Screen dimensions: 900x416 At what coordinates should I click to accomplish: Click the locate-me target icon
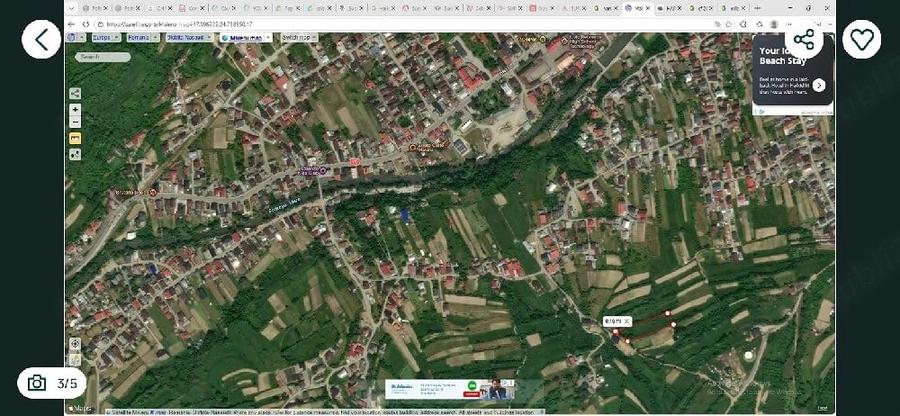(75, 344)
